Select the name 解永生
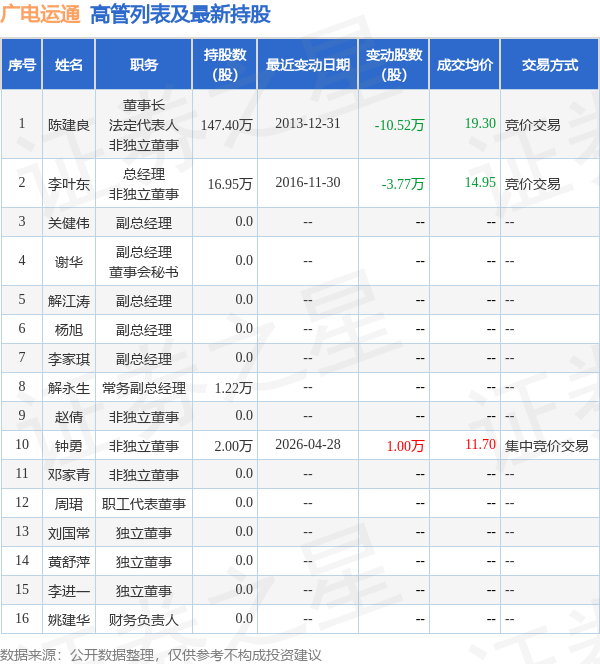 [69, 387]
